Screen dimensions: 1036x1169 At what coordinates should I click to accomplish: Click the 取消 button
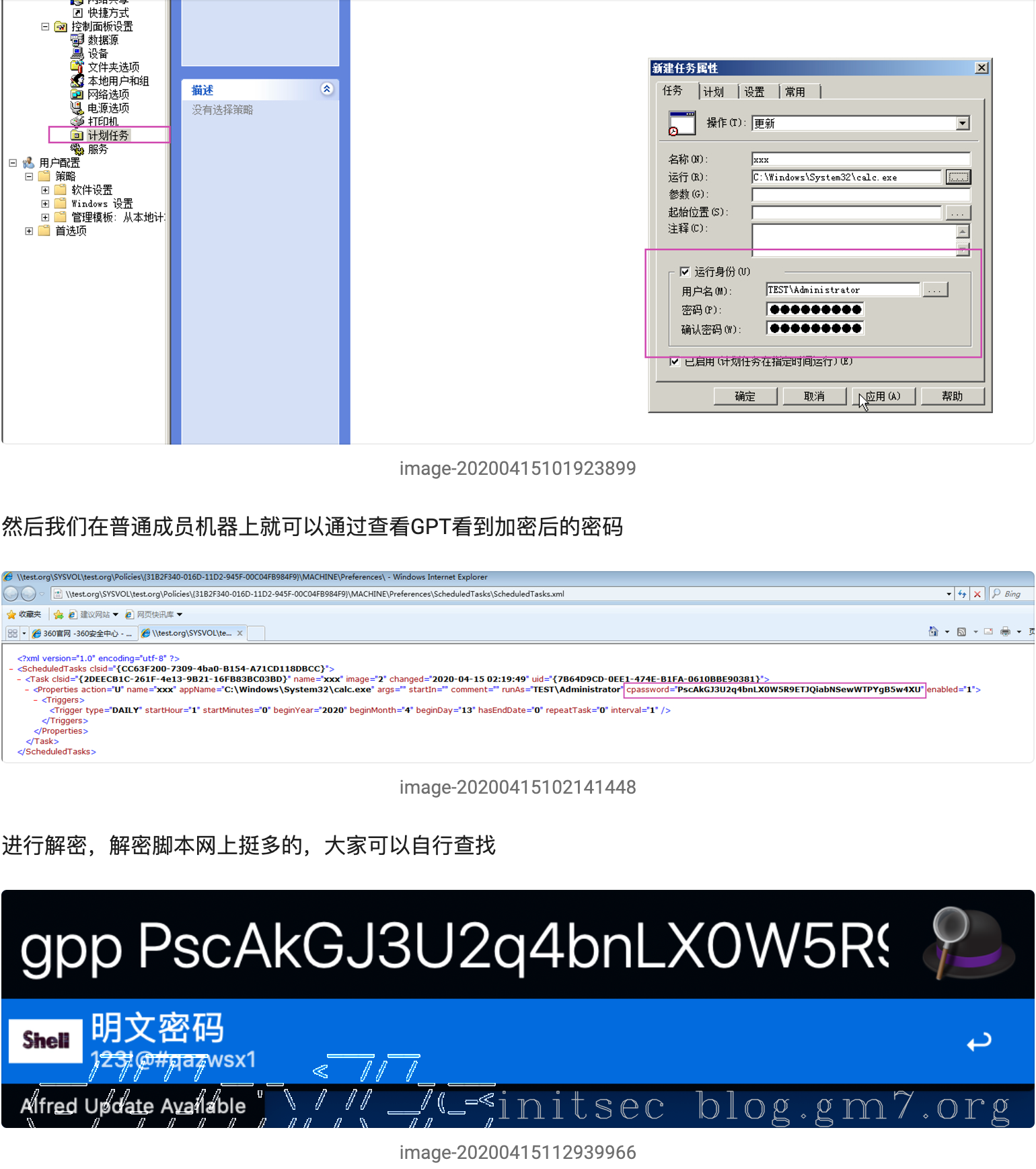[x=814, y=396]
